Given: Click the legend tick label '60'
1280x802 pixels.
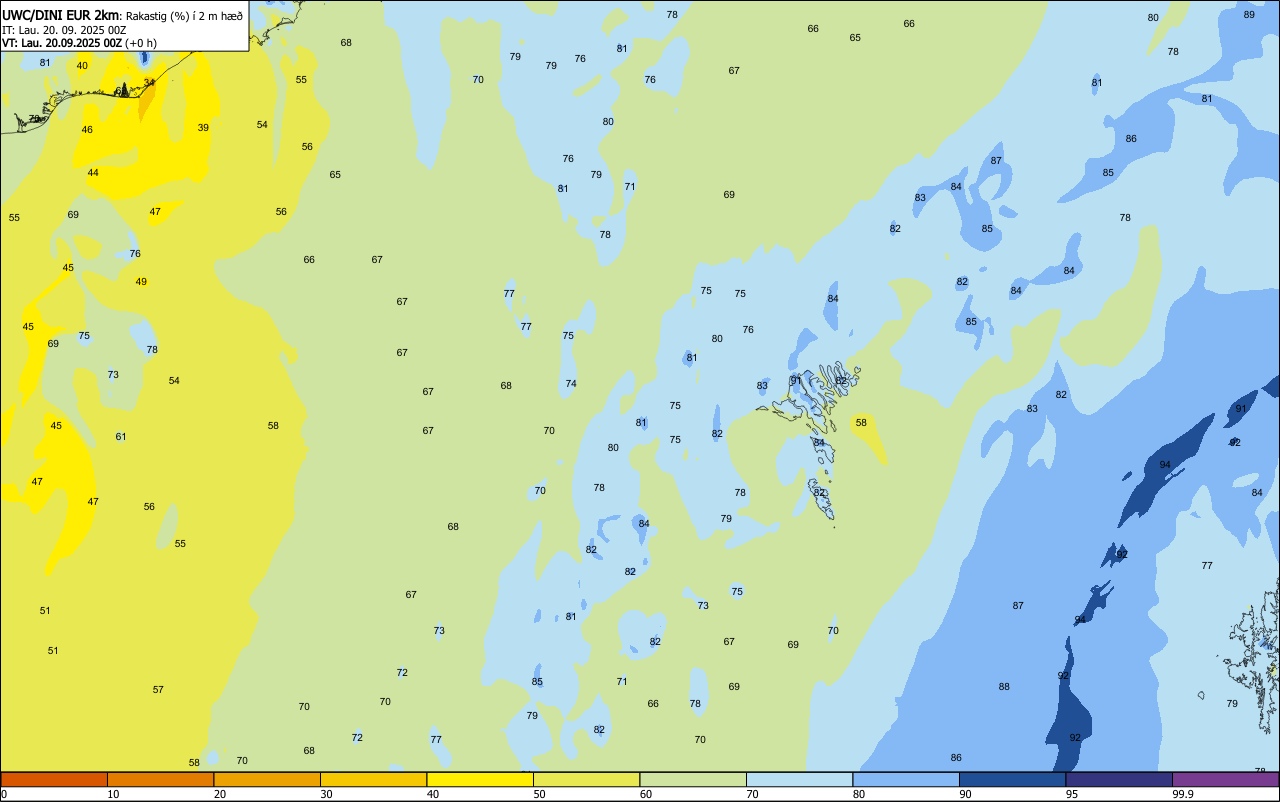Looking at the screenshot, I should click(646, 794).
